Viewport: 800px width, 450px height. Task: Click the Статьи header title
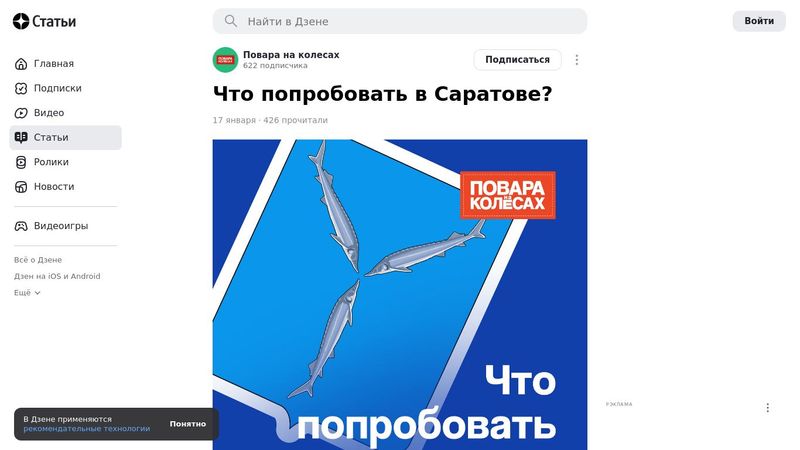[x=54, y=21]
